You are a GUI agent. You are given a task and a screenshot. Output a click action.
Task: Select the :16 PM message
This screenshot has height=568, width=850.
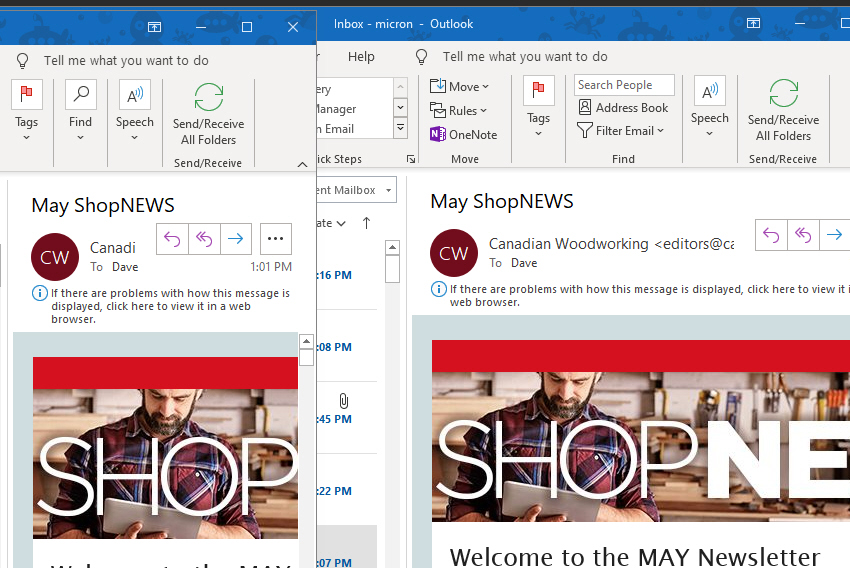point(347,275)
